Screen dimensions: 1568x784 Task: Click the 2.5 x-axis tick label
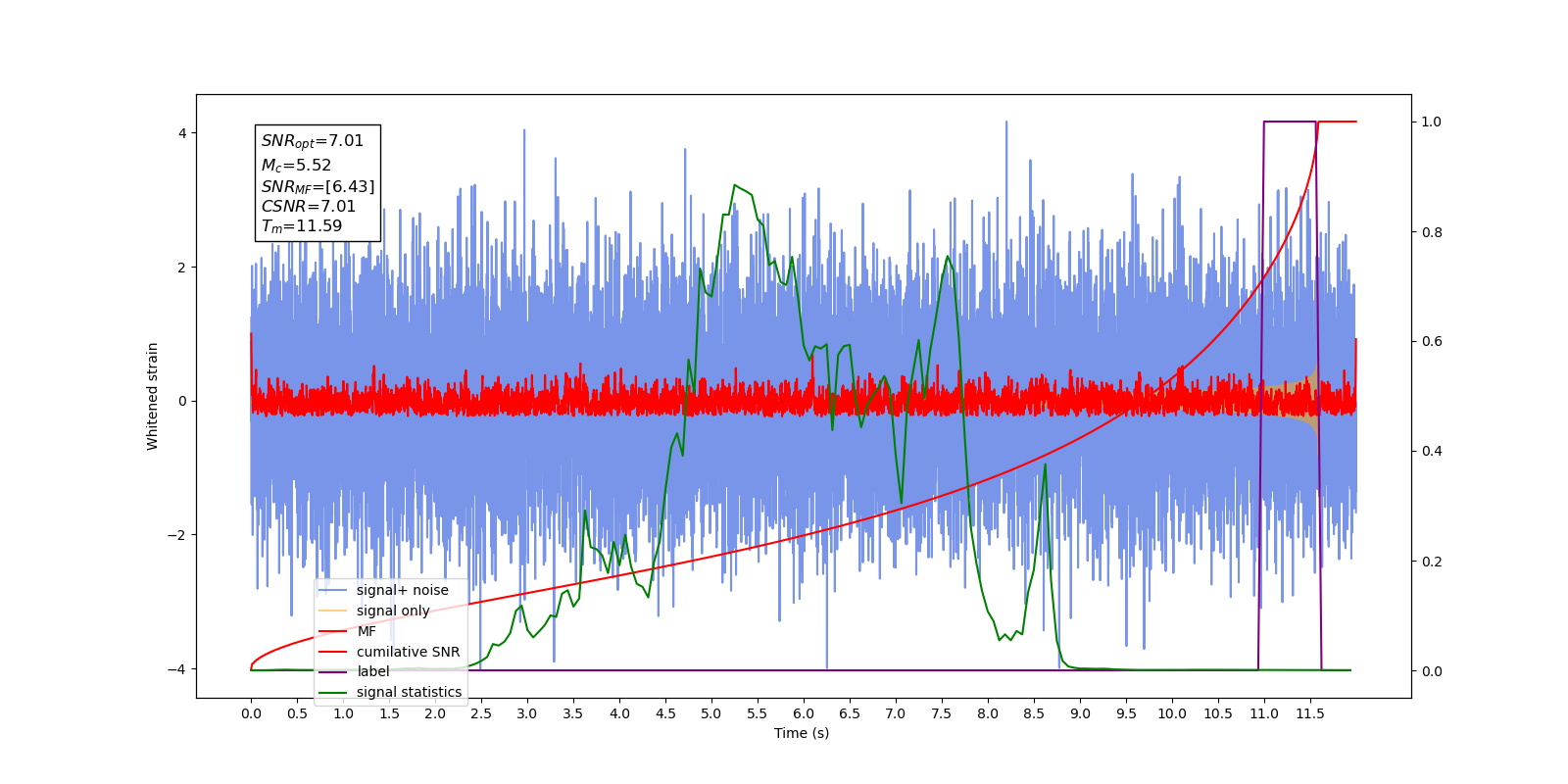[x=481, y=713]
